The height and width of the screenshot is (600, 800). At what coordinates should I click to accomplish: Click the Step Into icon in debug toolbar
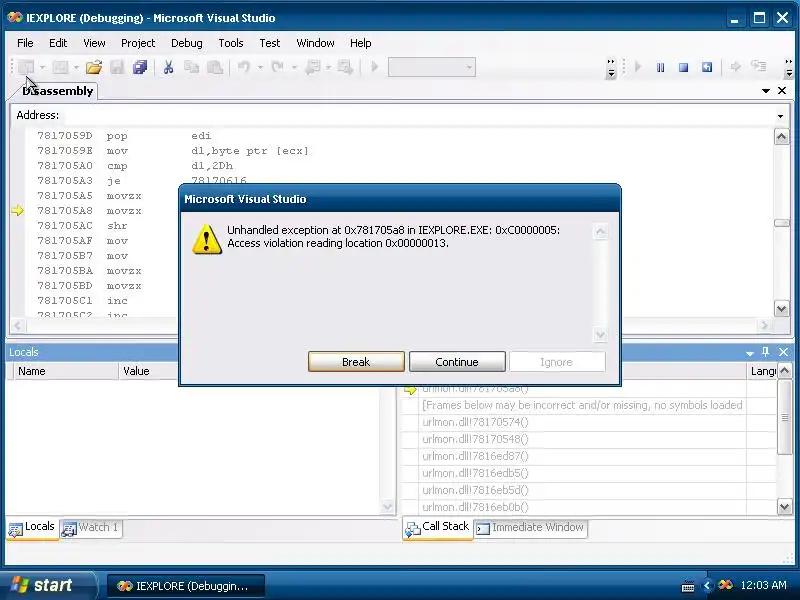pos(759,66)
